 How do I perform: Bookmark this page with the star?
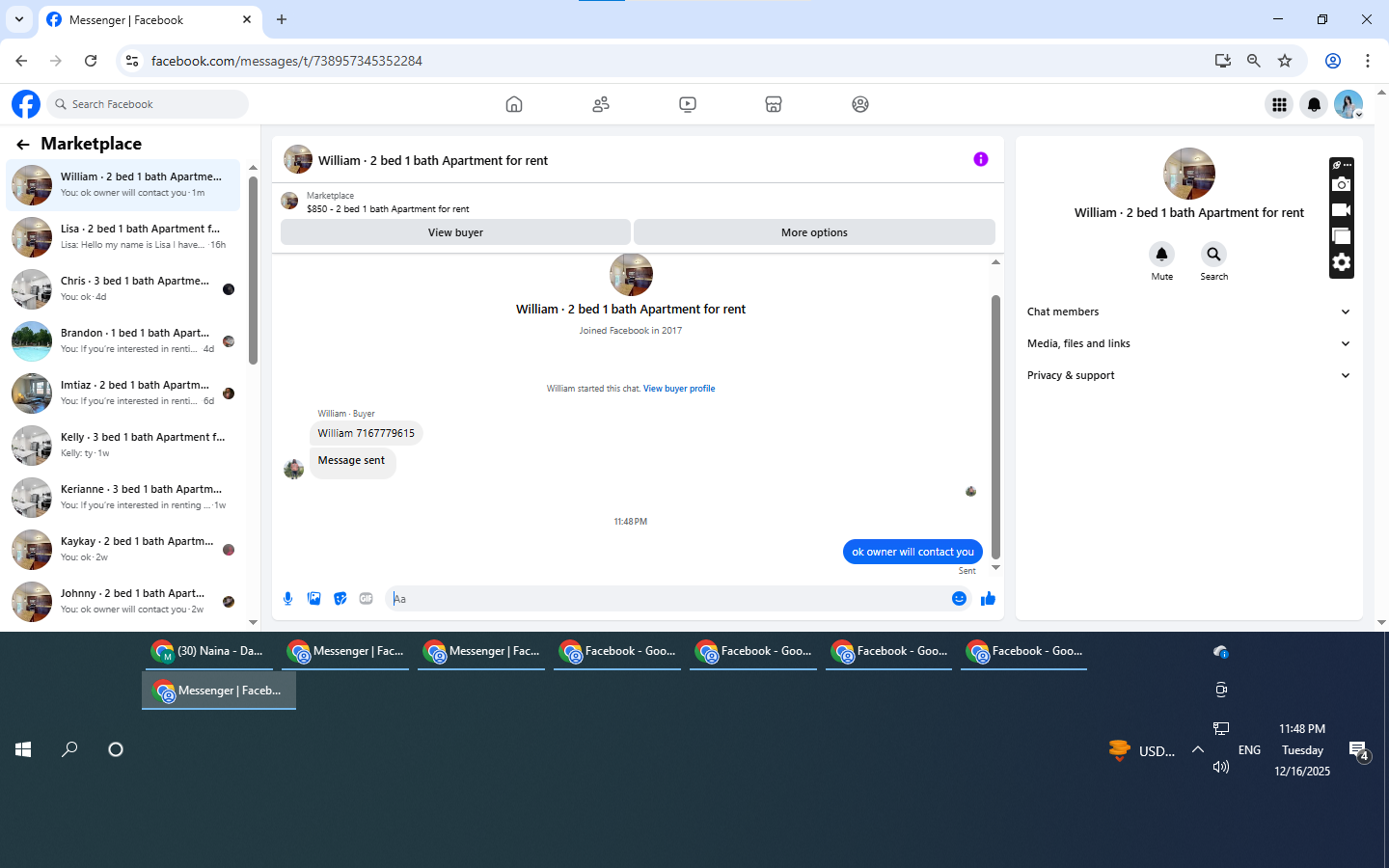[1285, 61]
